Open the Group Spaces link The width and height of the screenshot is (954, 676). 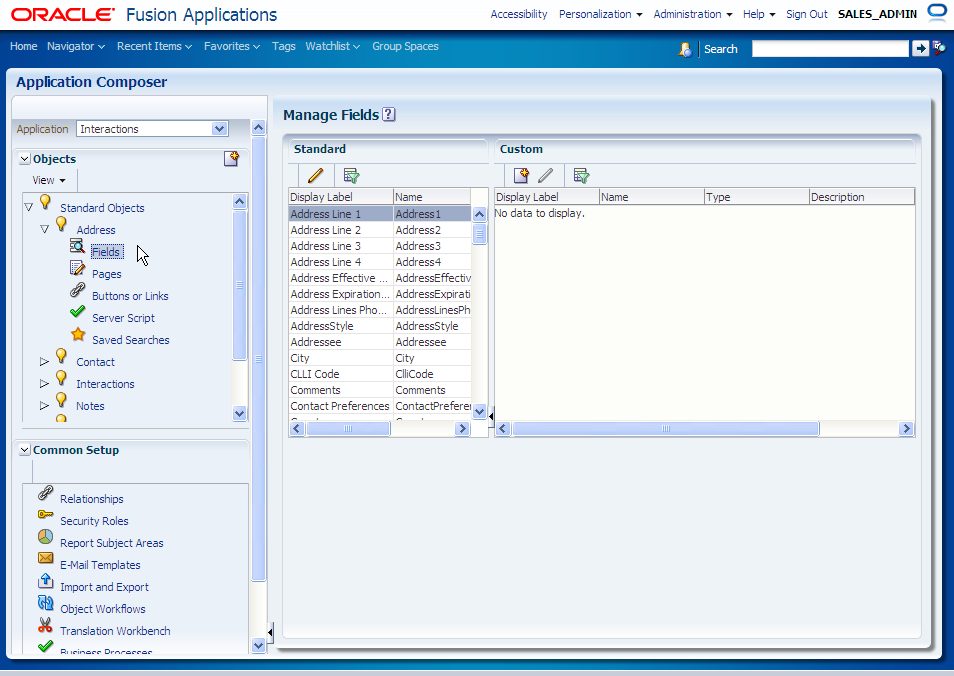(x=405, y=46)
